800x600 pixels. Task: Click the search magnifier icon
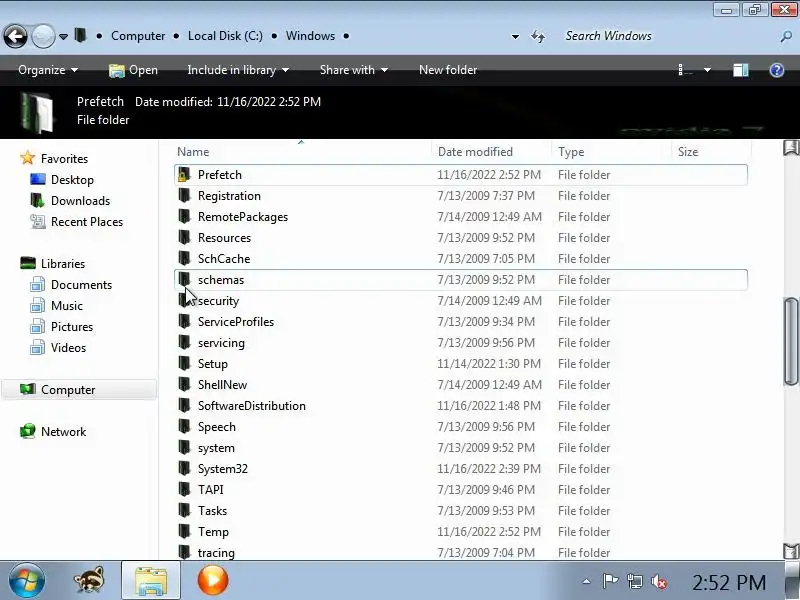click(786, 36)
